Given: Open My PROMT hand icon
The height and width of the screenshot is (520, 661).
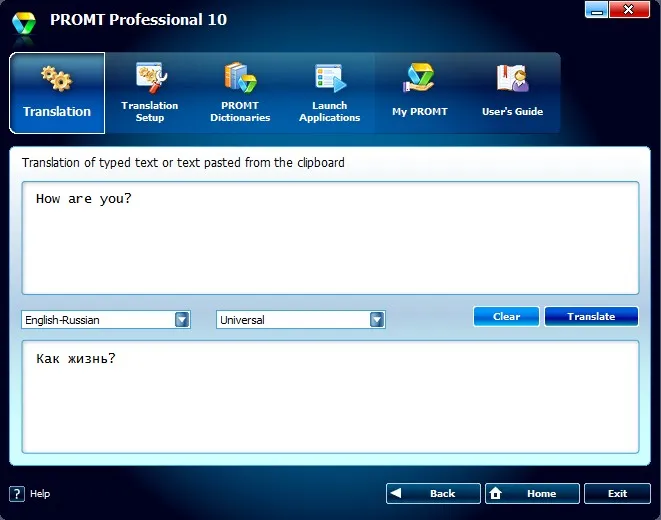Looking at the screenshot, I should click(419, 78).
